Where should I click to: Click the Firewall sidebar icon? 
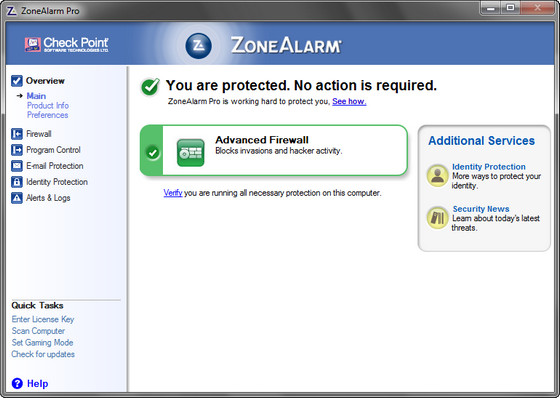tap(17, 134)
